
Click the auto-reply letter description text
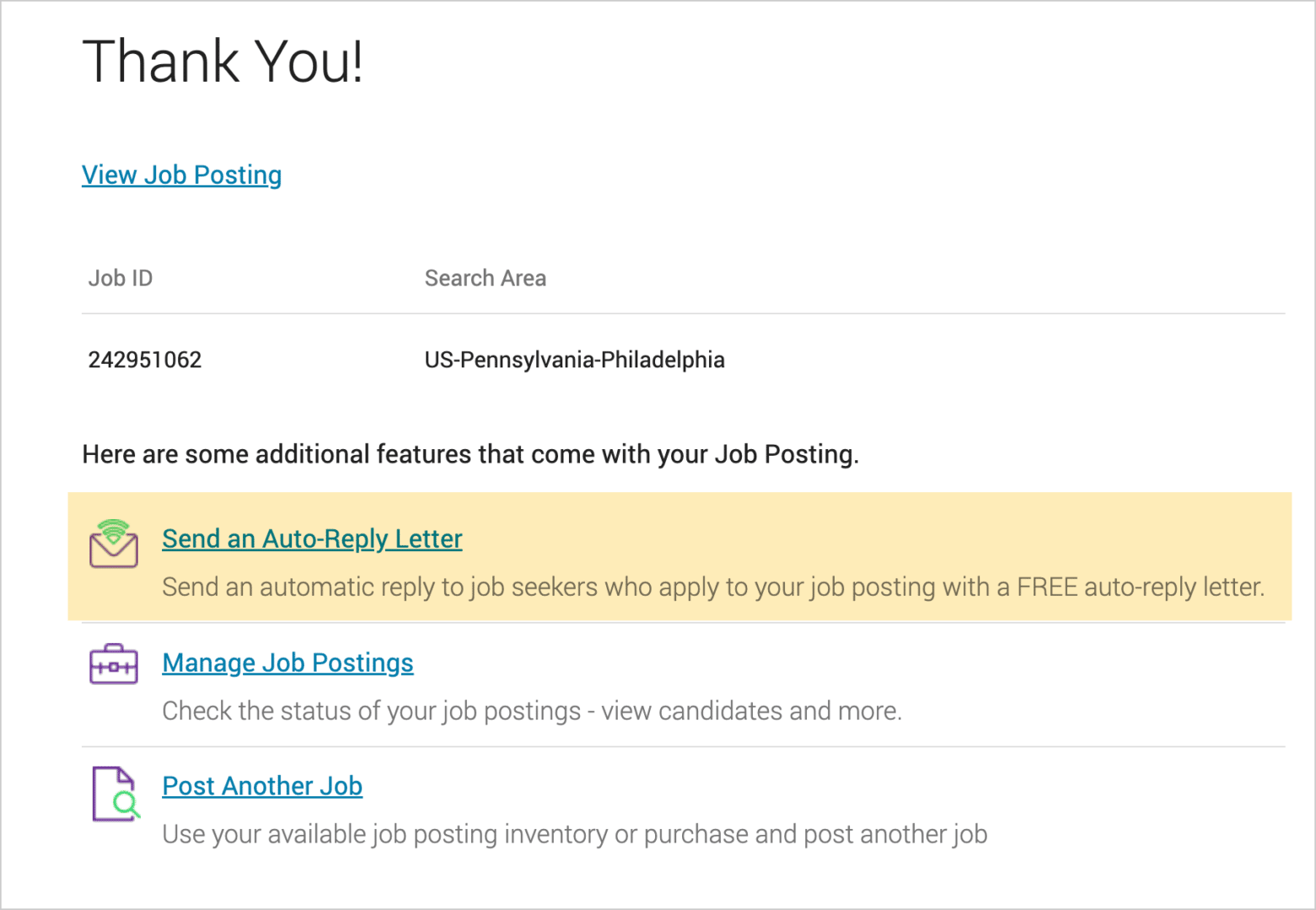point(712,587)
